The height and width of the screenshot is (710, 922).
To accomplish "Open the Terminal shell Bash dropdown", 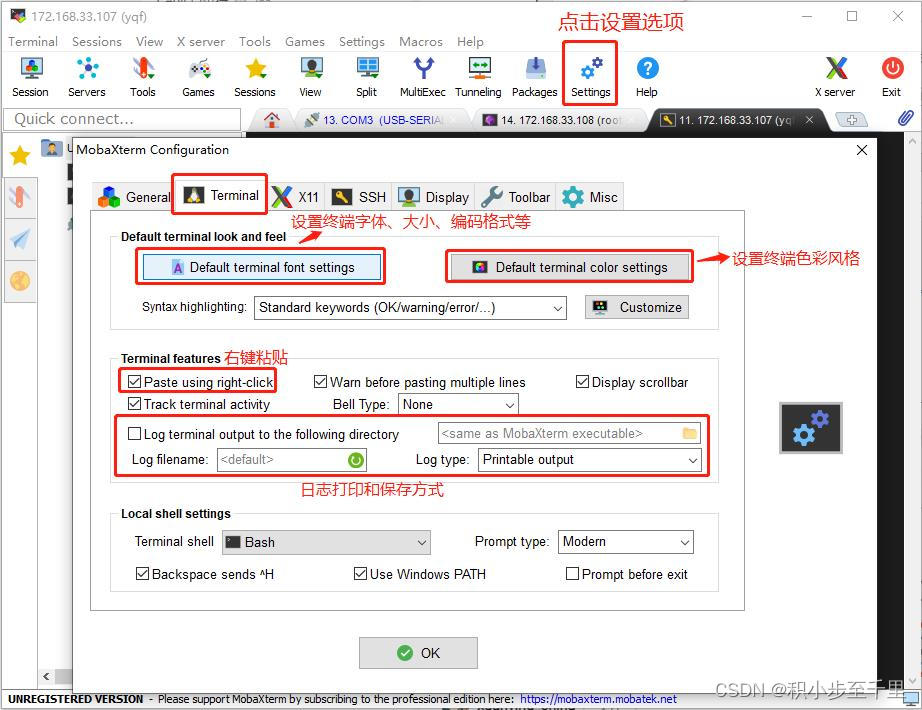I will (326, 542).
